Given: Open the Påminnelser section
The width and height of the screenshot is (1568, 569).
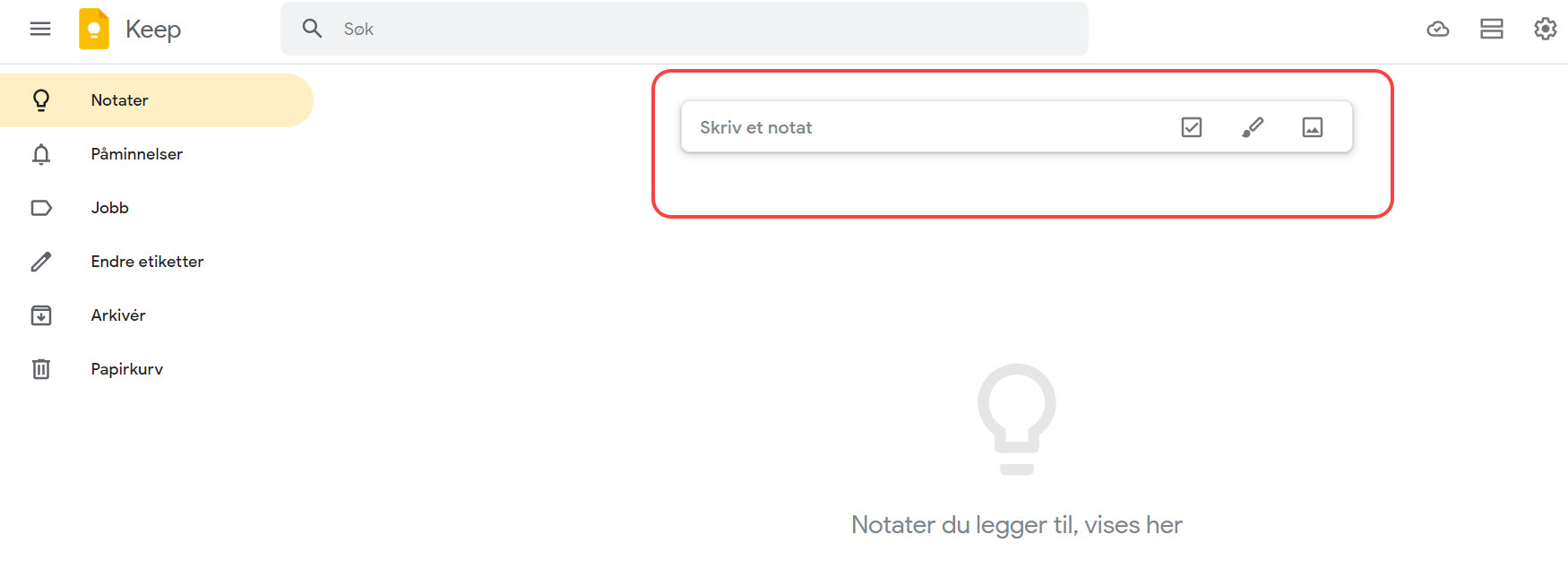Looking at the screenshot, I should click(136, 154).
